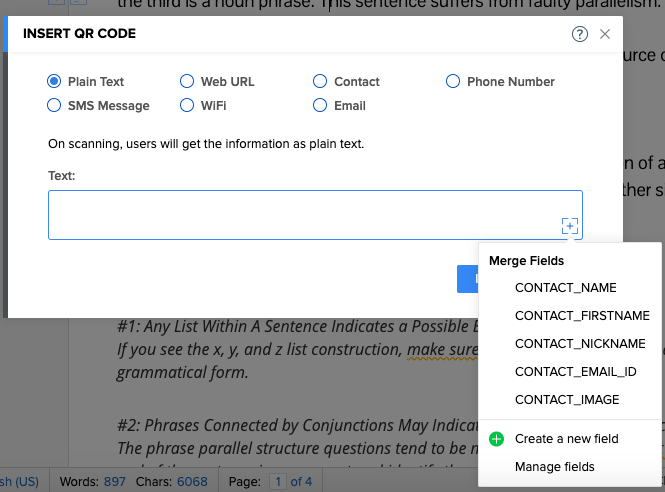Choose SMS Message as QR type
Image resolution: width=665 pixels, height=492 pixels.
55,105
